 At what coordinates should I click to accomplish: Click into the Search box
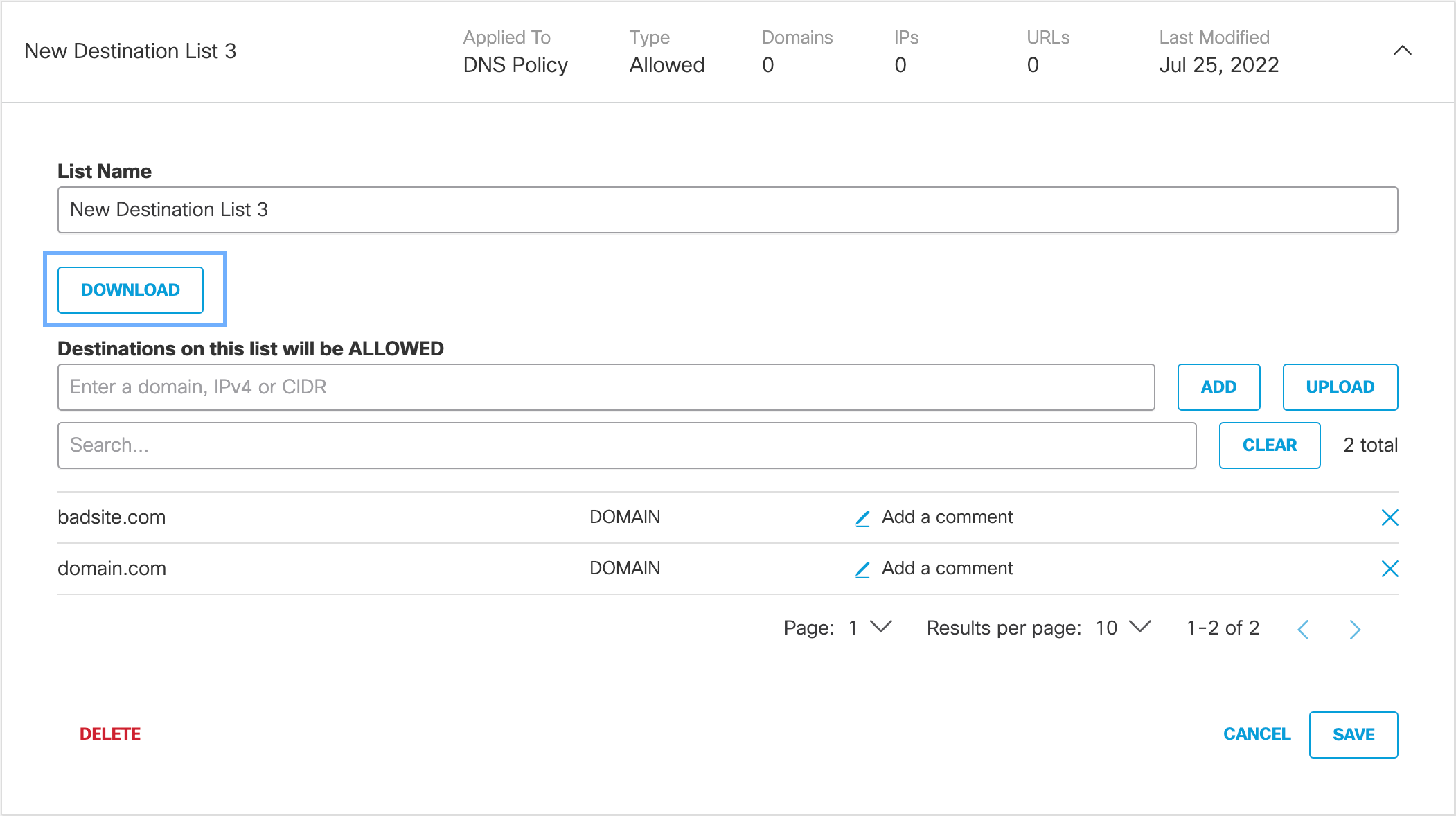coord(626,445)
